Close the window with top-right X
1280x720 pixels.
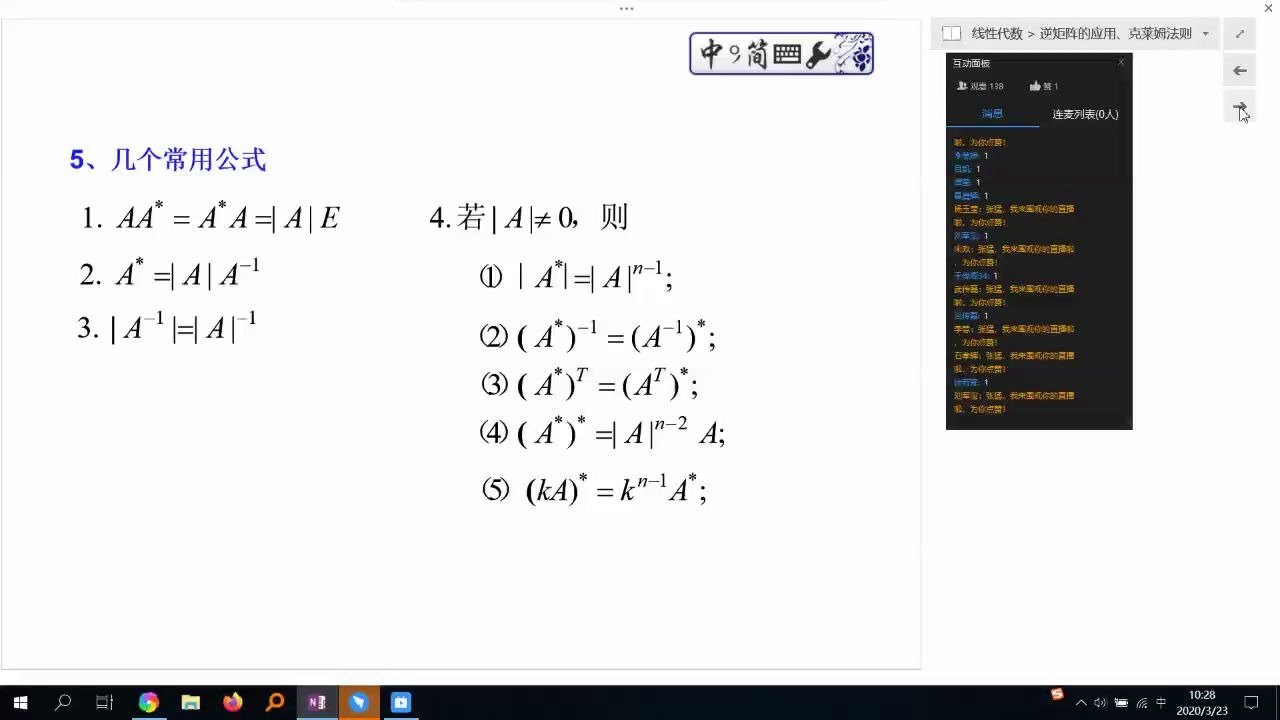pyautogui.click(x=1269, y=8)
